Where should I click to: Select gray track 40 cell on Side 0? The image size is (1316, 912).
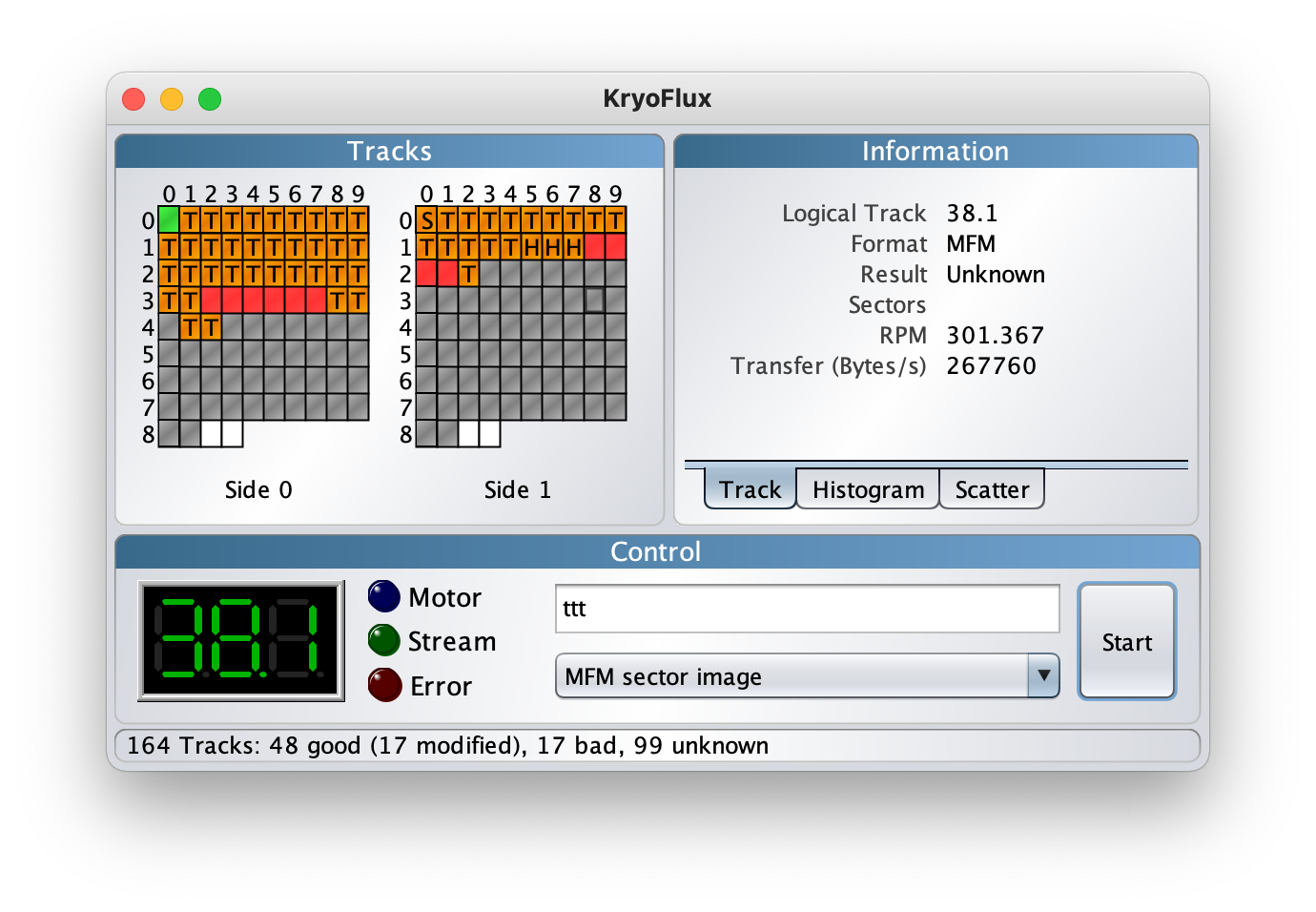pos(169,327)
